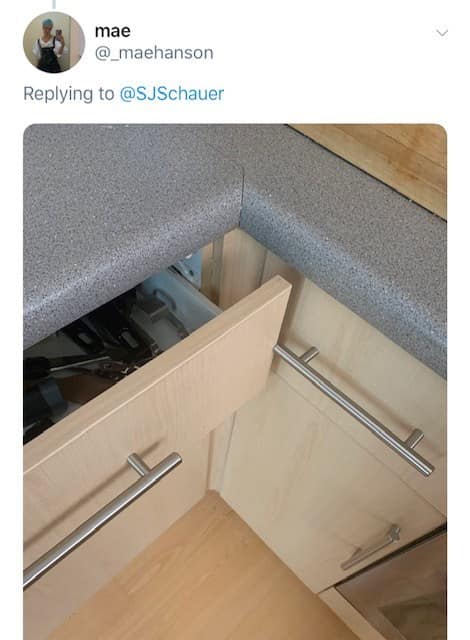Viewport: 470px width, 640px height.
Task: Open the attached kitchen drawer photo
Action: [x=235, y=382]
